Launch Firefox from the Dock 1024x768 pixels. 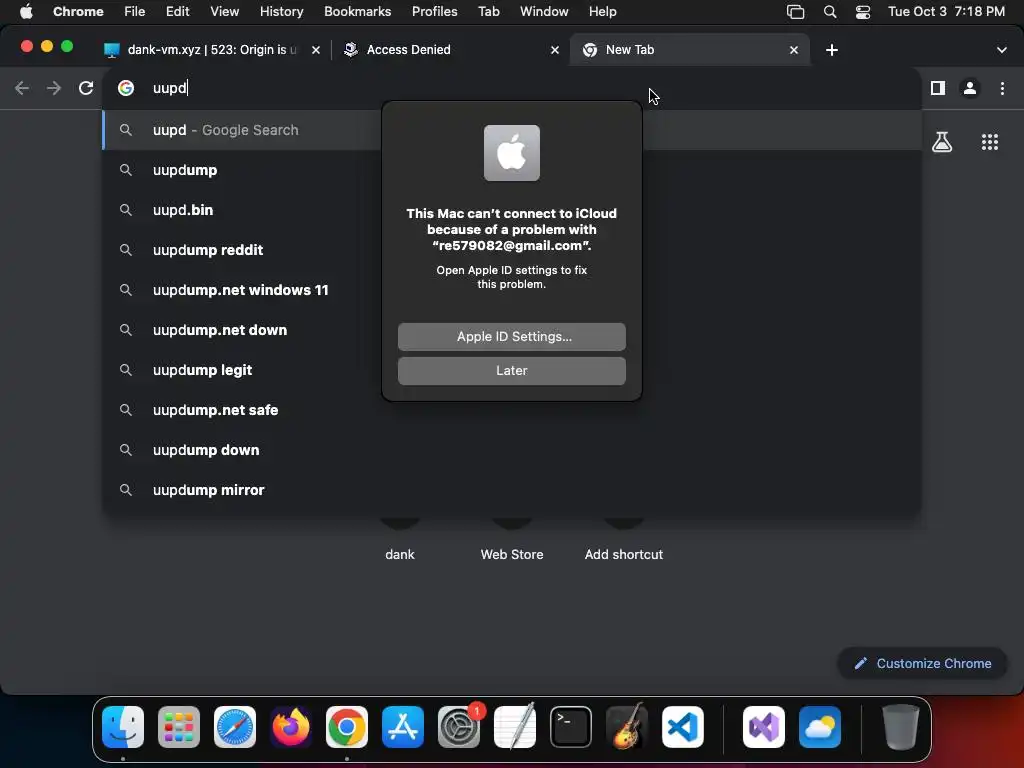(291, 727)
